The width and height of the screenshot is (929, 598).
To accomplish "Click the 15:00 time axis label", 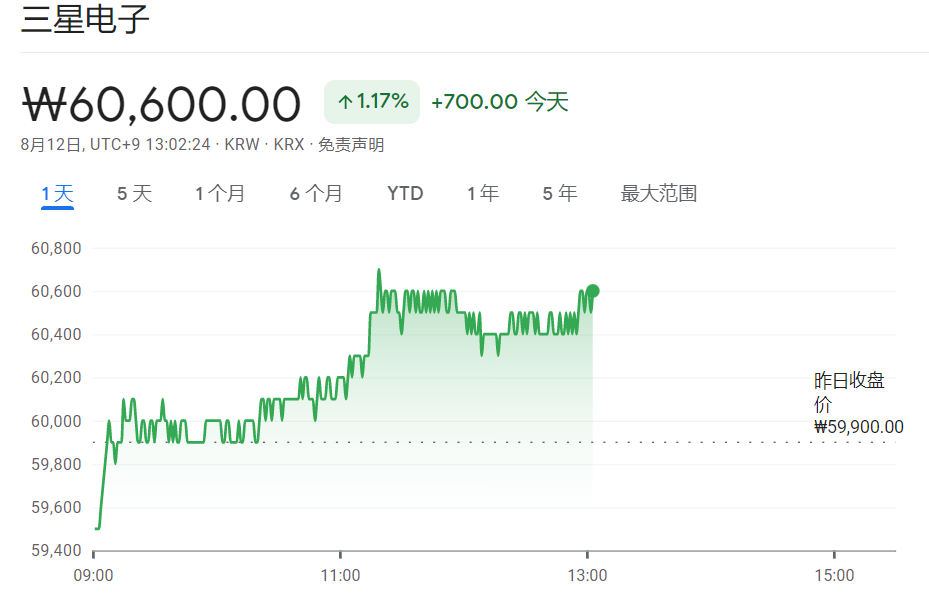I will coord(834,575).
